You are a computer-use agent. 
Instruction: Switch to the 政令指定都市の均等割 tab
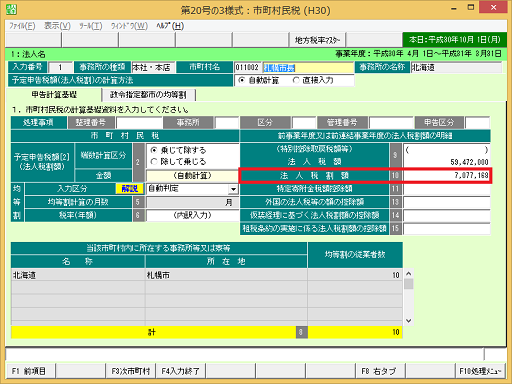point(148,95)
